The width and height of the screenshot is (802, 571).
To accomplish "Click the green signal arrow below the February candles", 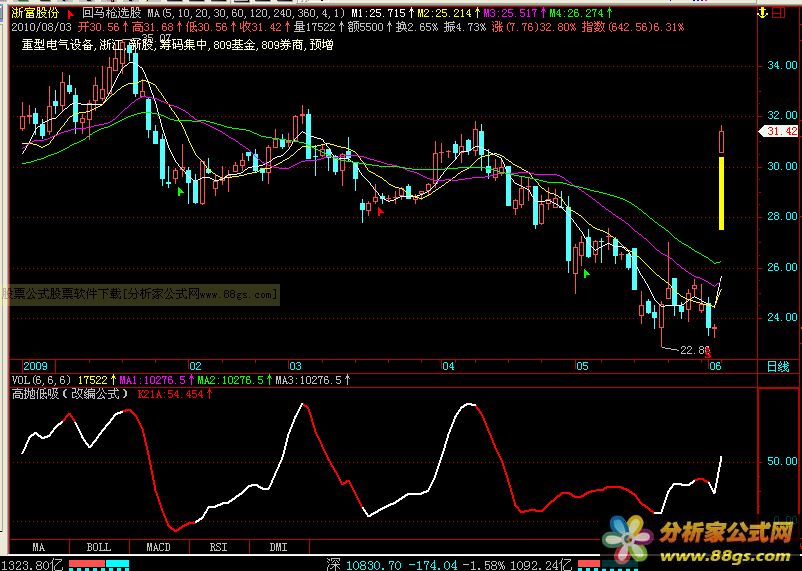I will coord(180,191).
